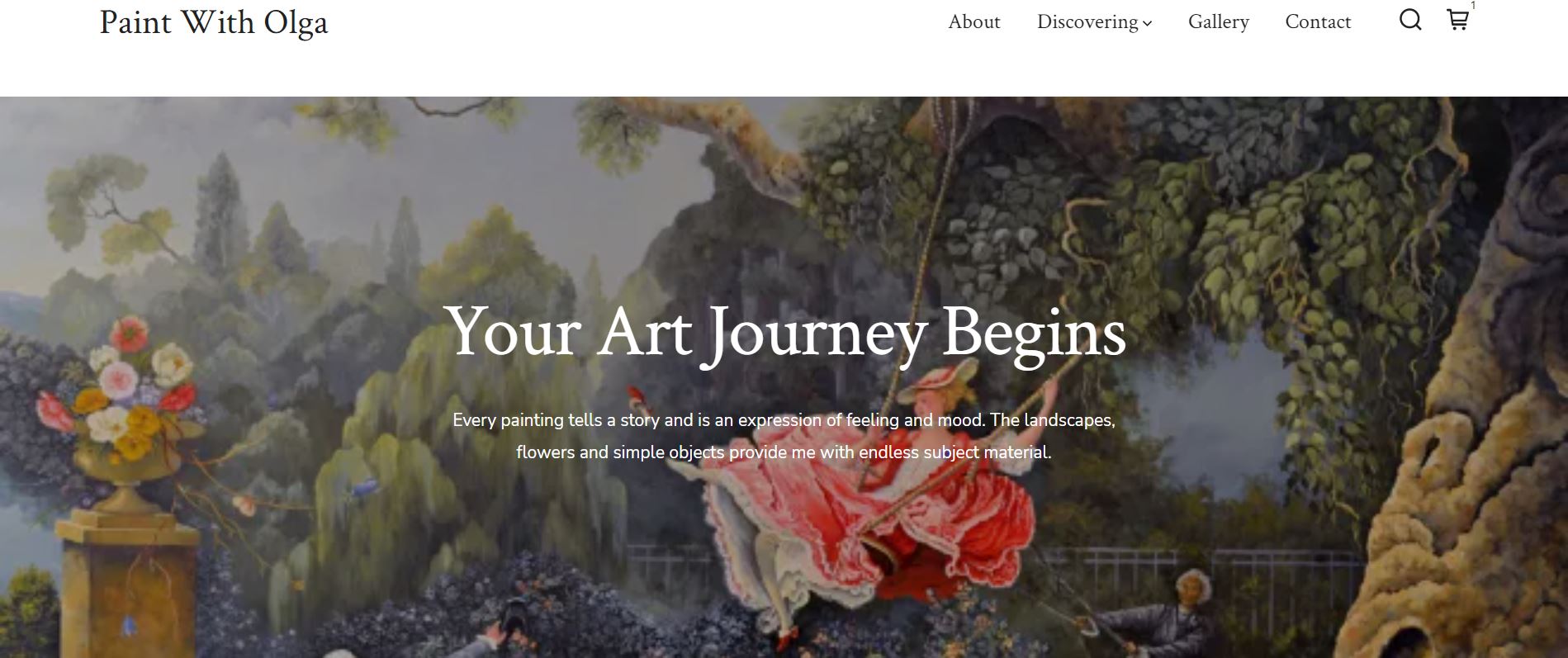Click the cart item count badge

click(1473, 6)
